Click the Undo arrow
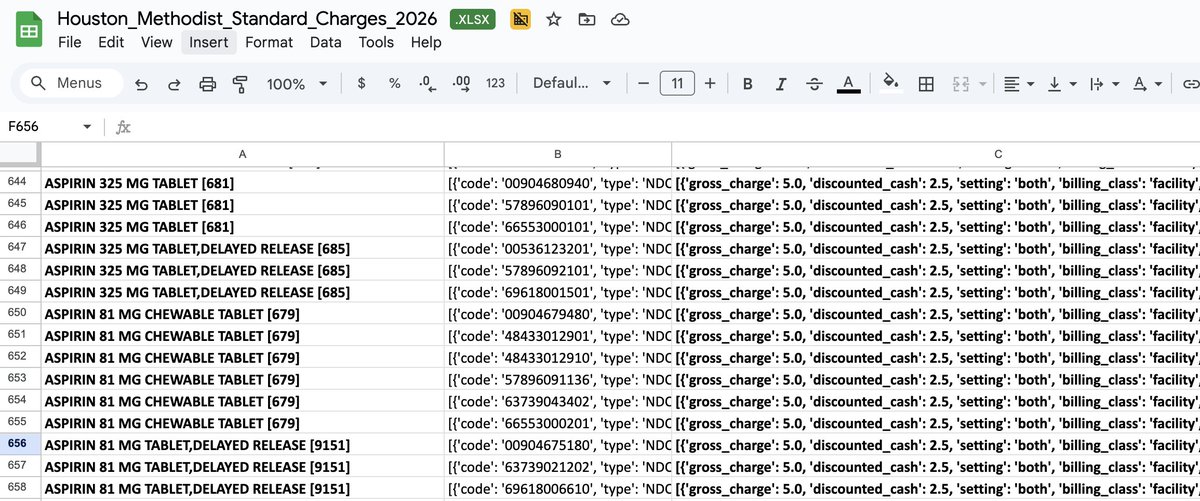This screenshot has height=501, width=1200. click(142, 84)
